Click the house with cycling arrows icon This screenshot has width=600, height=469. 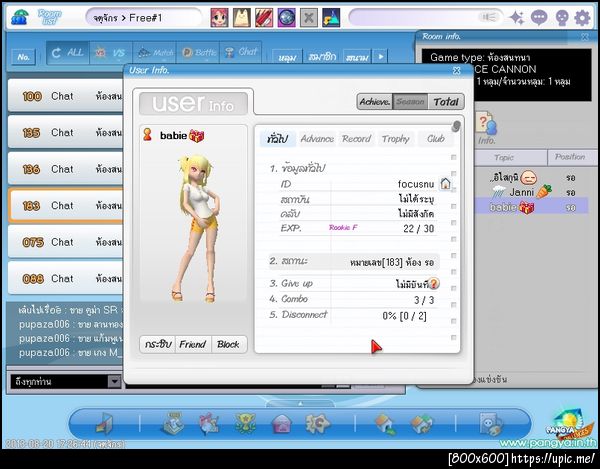click(x=422, y=424)
